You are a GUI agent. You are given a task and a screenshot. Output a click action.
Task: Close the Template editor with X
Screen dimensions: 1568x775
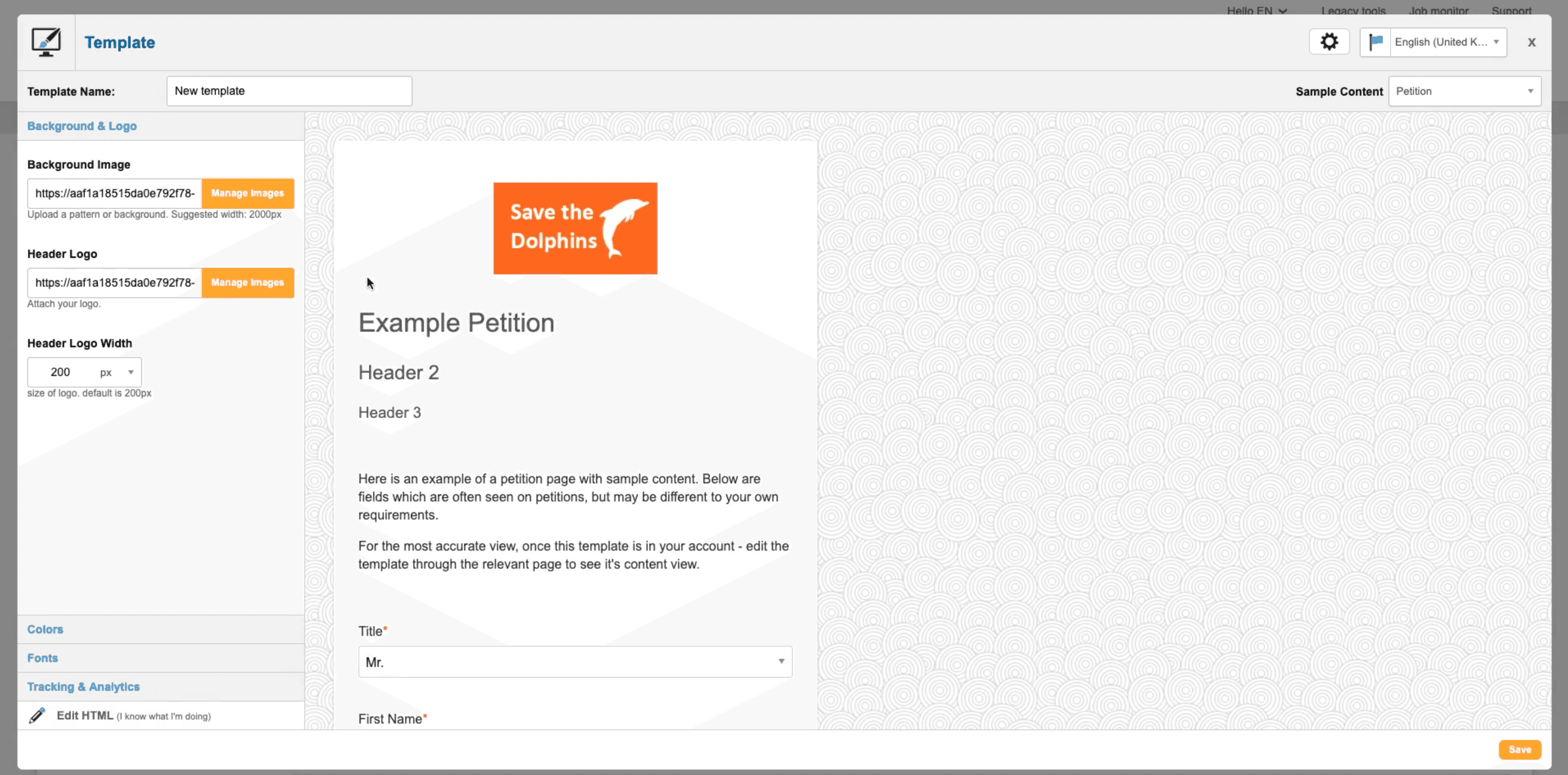(1531, 42)
